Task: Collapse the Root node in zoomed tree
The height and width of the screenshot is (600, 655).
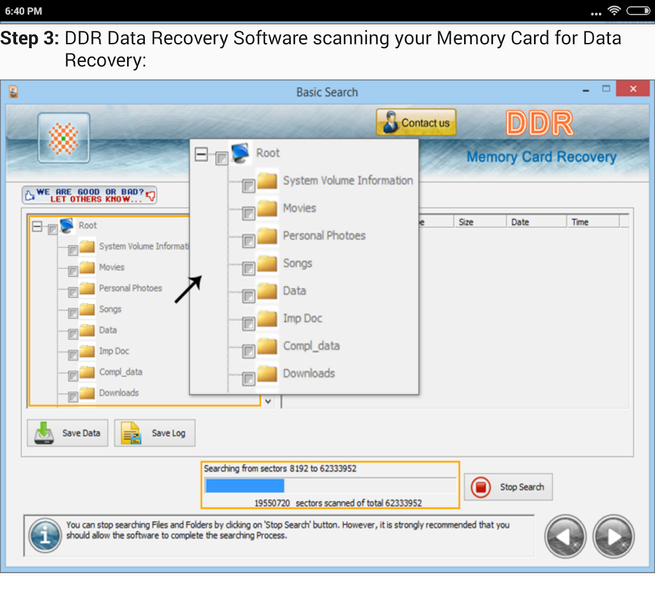Action: (202, 155)
